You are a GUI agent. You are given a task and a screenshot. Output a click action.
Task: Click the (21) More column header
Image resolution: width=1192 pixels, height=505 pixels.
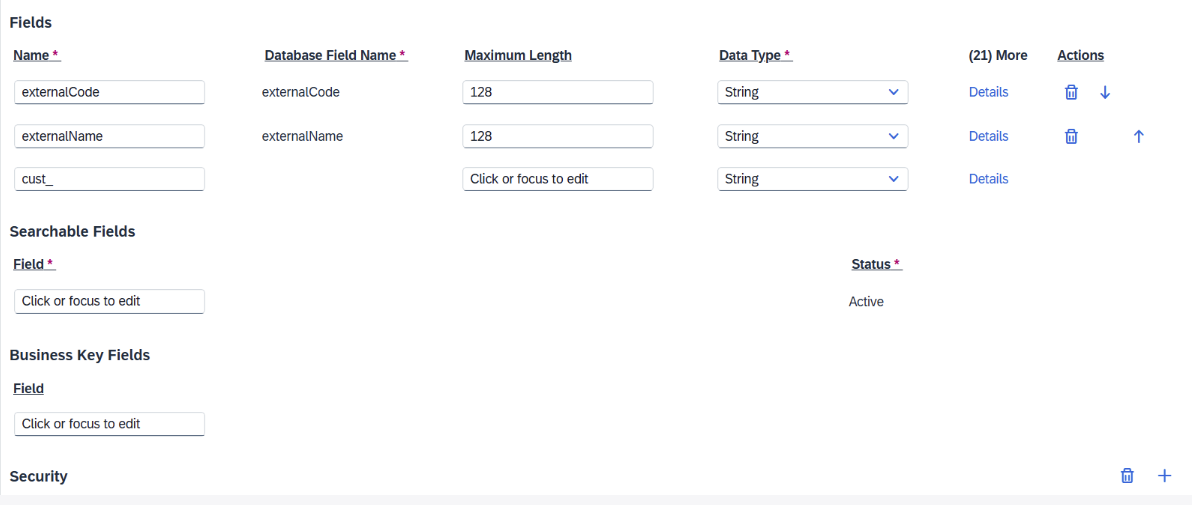pyautogui.click(x=998, y=56)
